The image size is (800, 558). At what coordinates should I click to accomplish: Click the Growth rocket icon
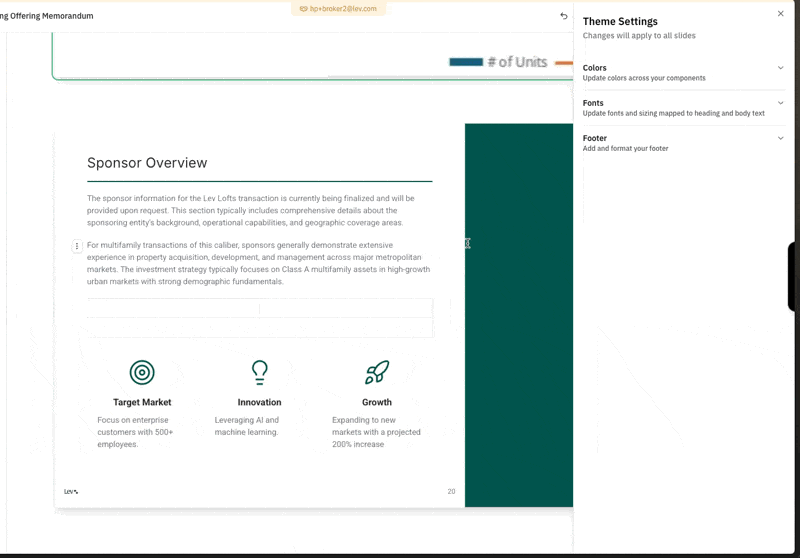376,373
